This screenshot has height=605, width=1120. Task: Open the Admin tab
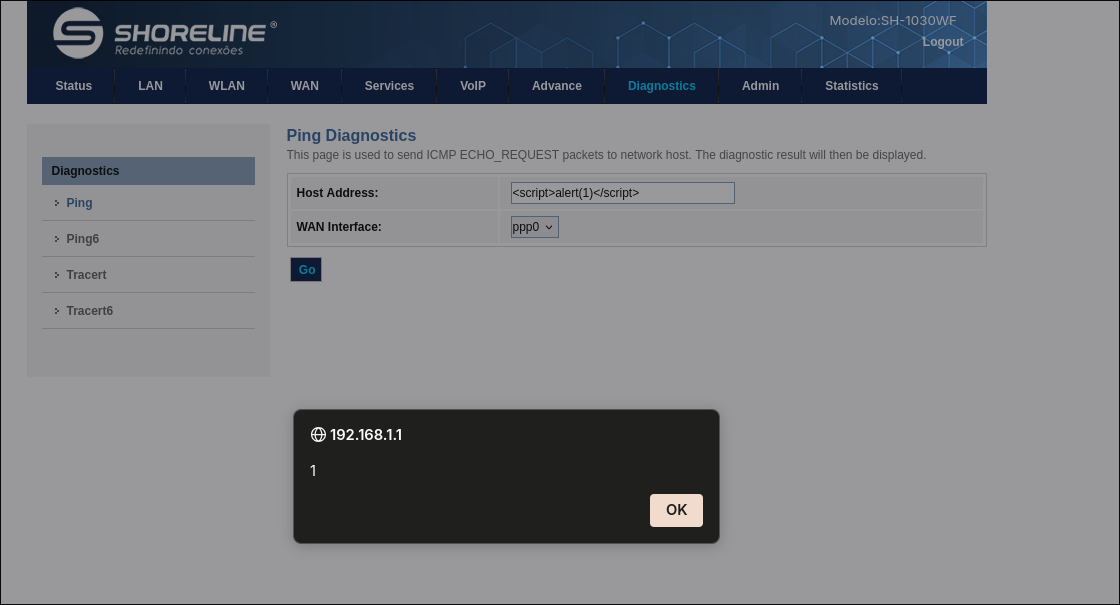click(760, 86)
